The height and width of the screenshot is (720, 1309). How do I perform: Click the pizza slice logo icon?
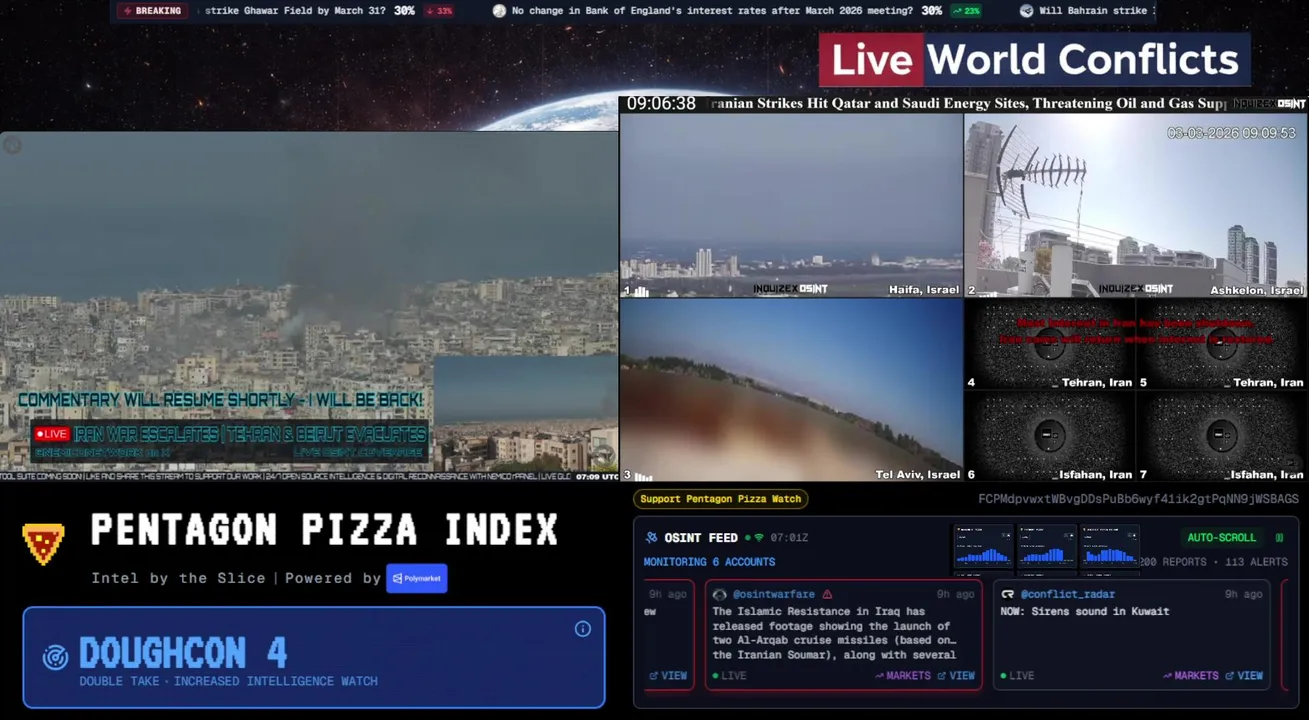[x=43, y=543]
